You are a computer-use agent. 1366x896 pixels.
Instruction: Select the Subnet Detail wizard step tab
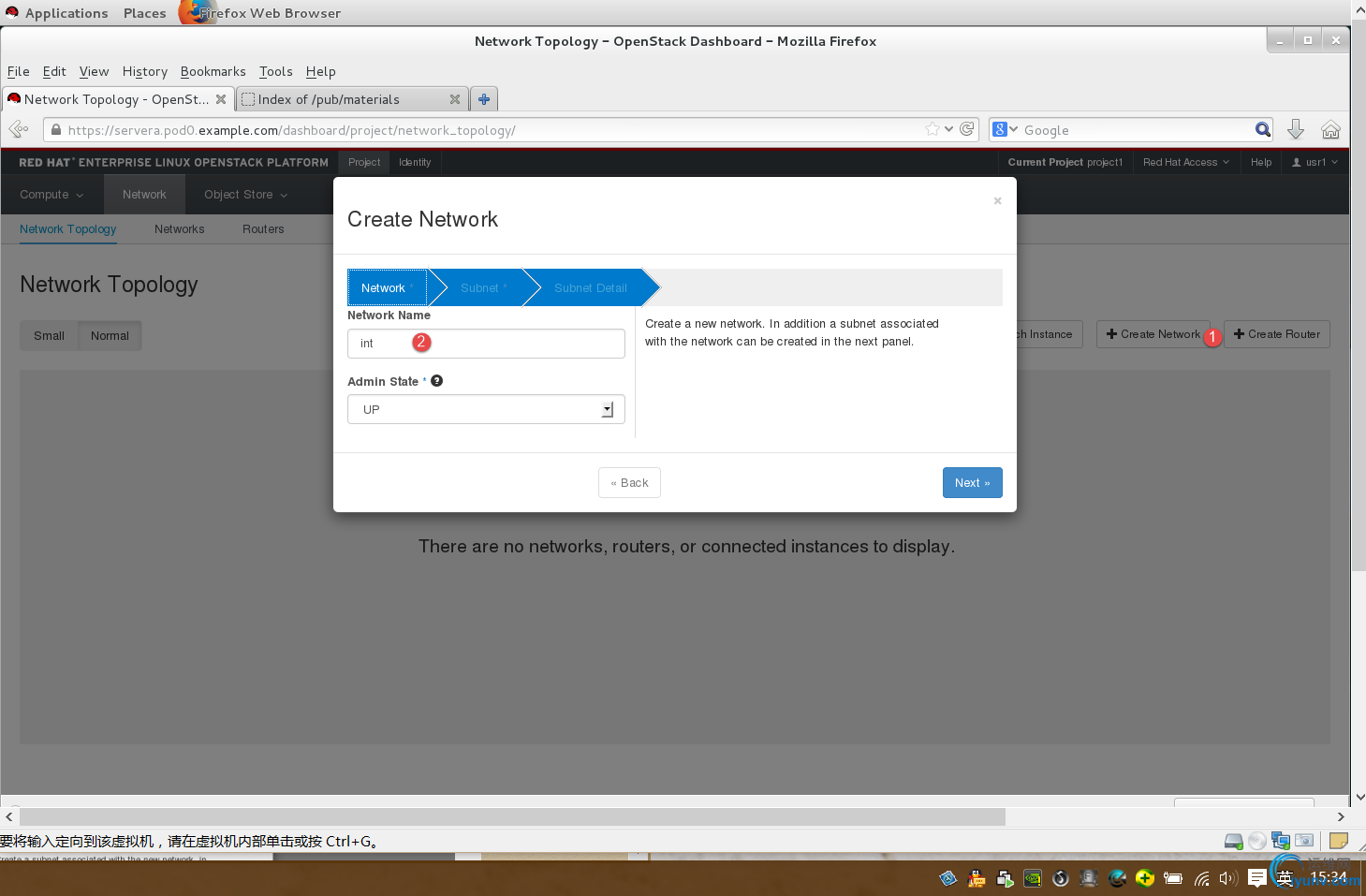591,287
